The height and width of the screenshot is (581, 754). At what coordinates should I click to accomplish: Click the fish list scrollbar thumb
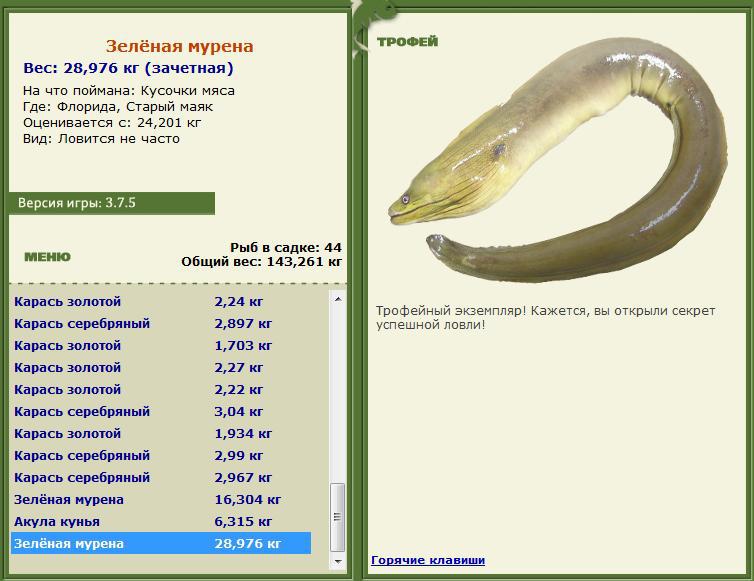[x=338, y=517]
